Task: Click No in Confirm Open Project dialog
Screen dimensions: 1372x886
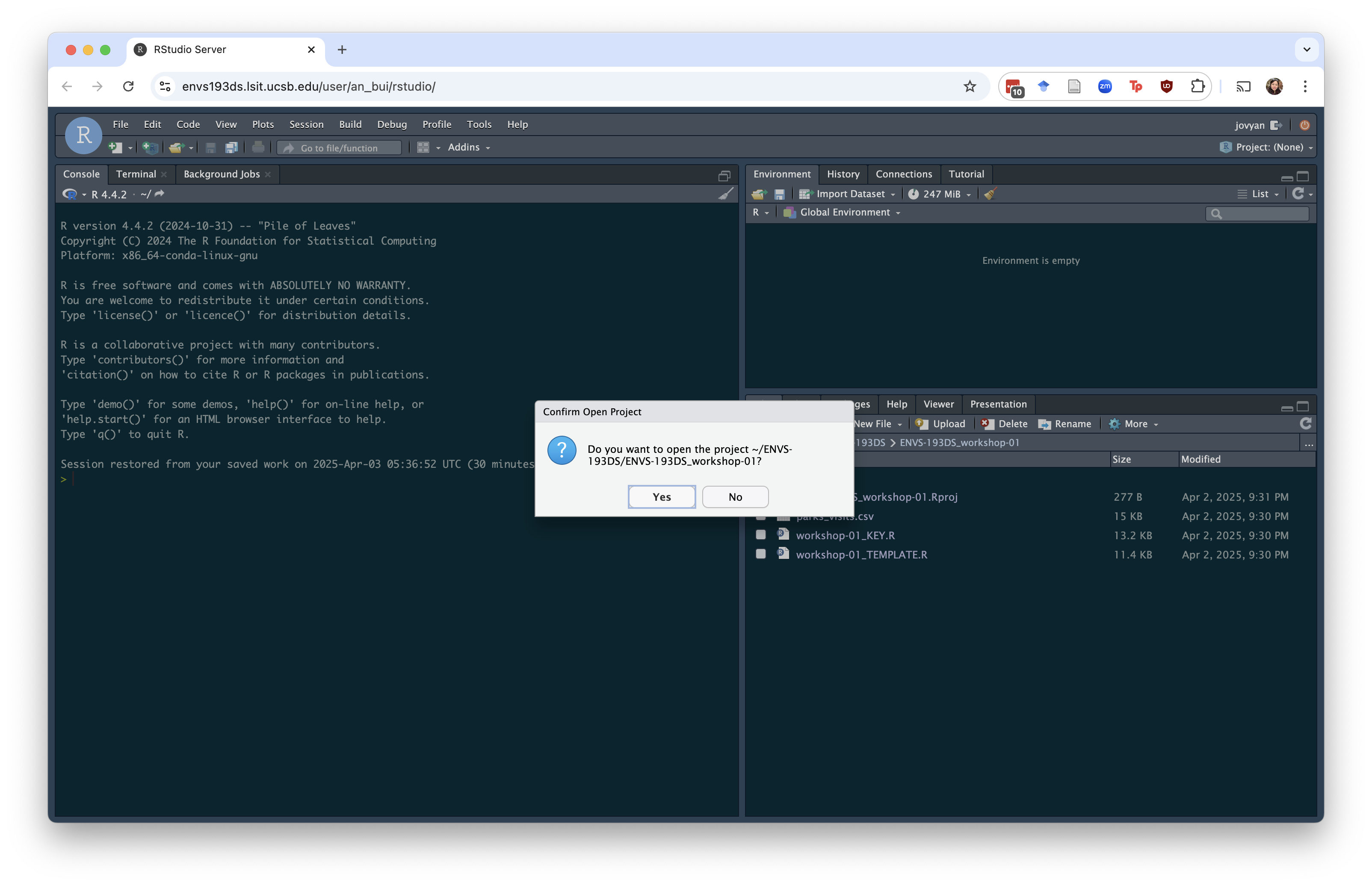Action: coord(735,497)
